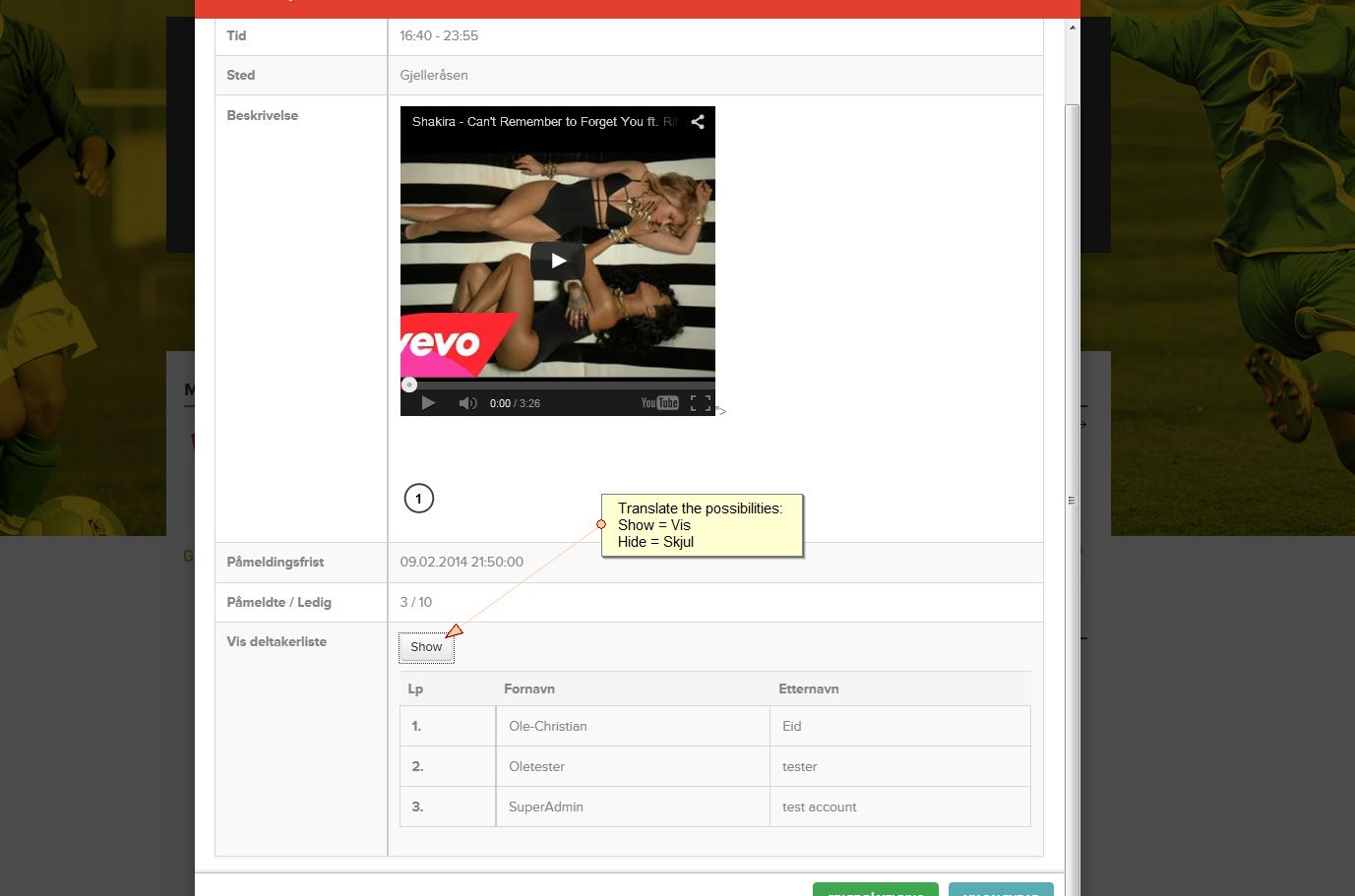Click the Show button for the participant list

[x=426, y=647]
